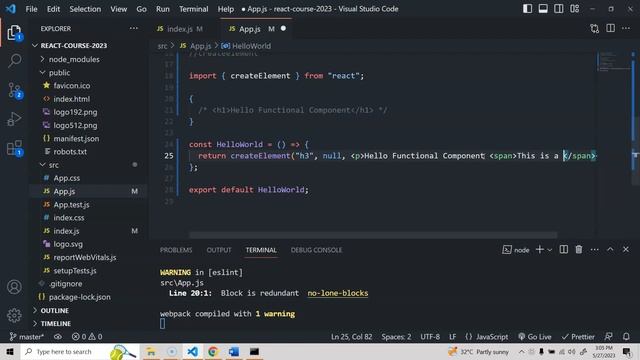
Task: Click the master branch status item
Action: (27, 337)
